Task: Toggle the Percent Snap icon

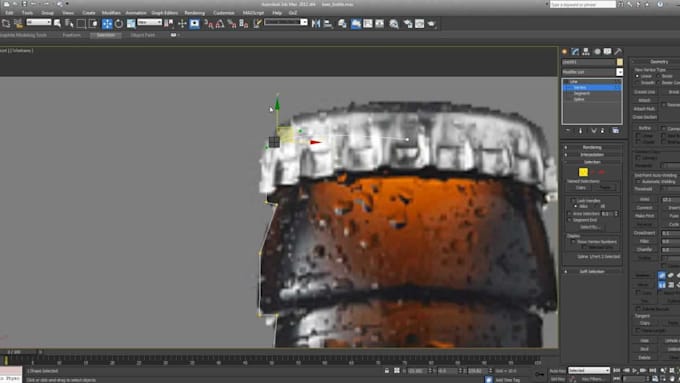Action: (x=232, y=24)
